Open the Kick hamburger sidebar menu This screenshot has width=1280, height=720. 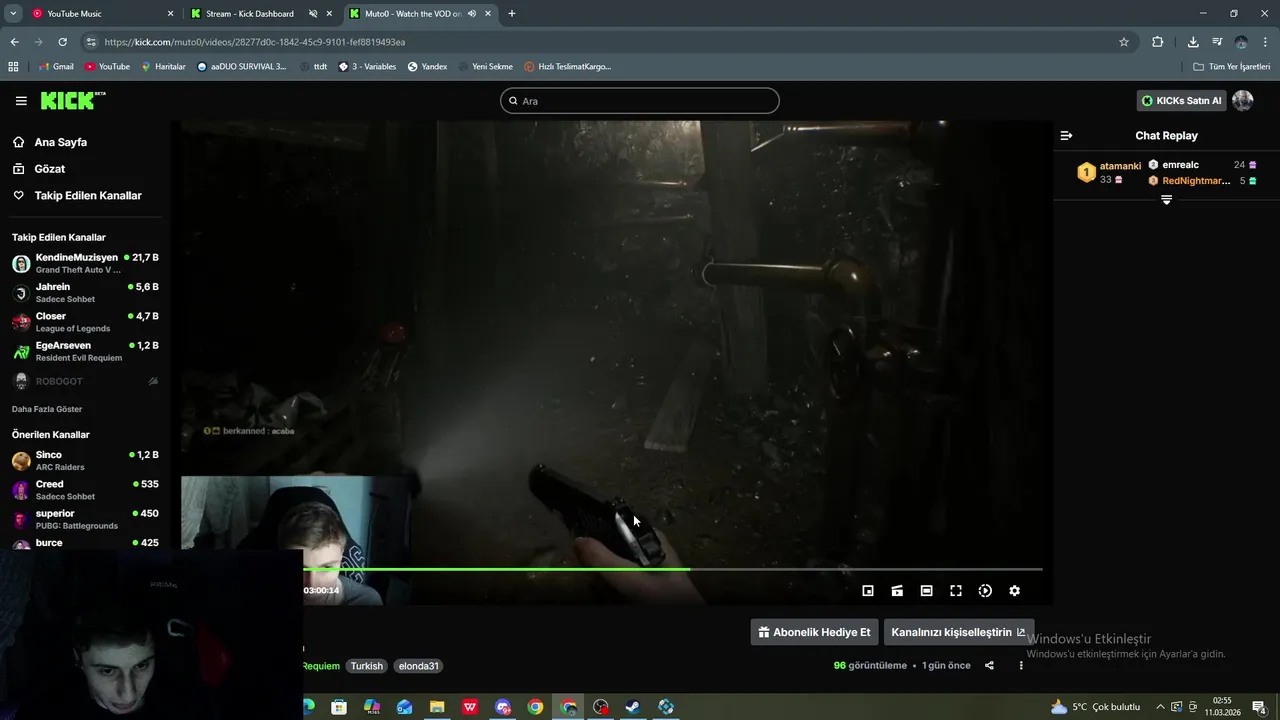pyautogui.click(x=21, y=101)
